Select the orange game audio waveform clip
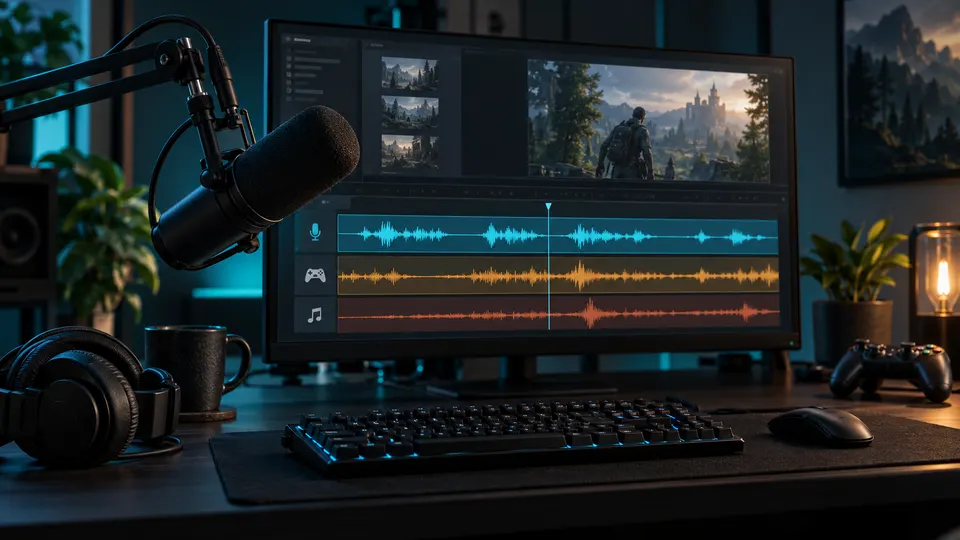Viewport: 960px width, 540px height. [558, 275]
